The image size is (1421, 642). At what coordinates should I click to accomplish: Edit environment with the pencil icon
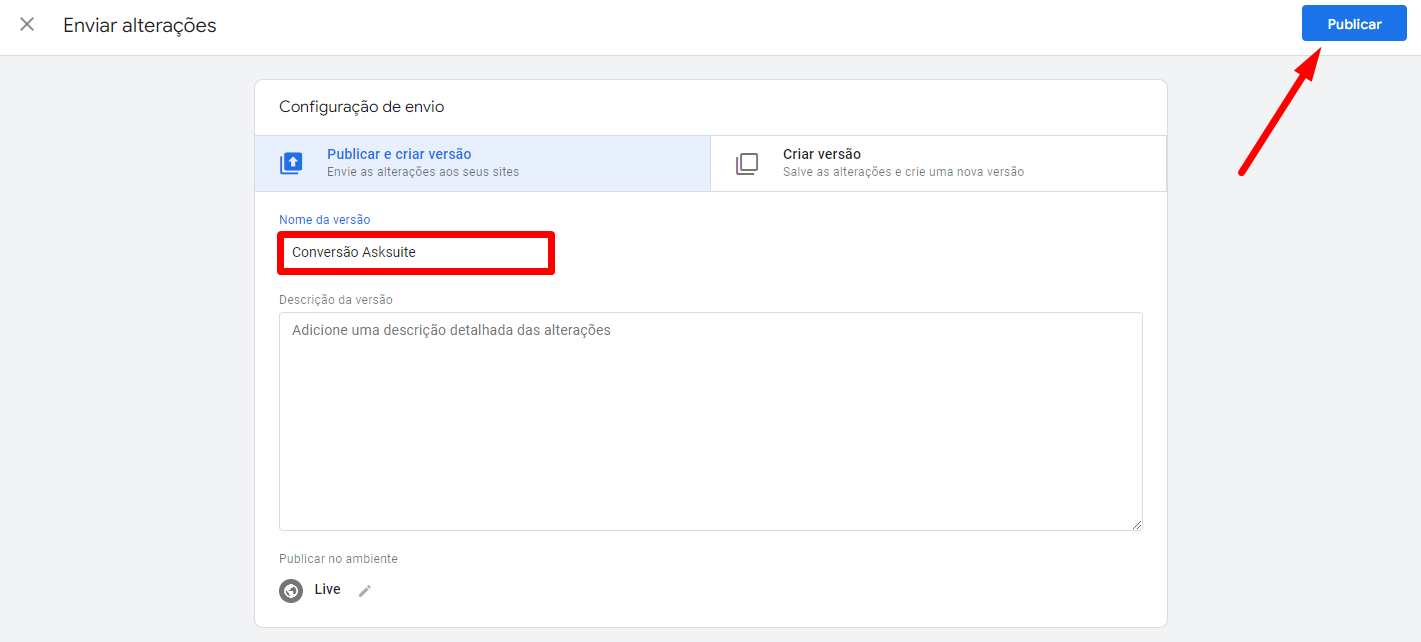coord(365,591)
